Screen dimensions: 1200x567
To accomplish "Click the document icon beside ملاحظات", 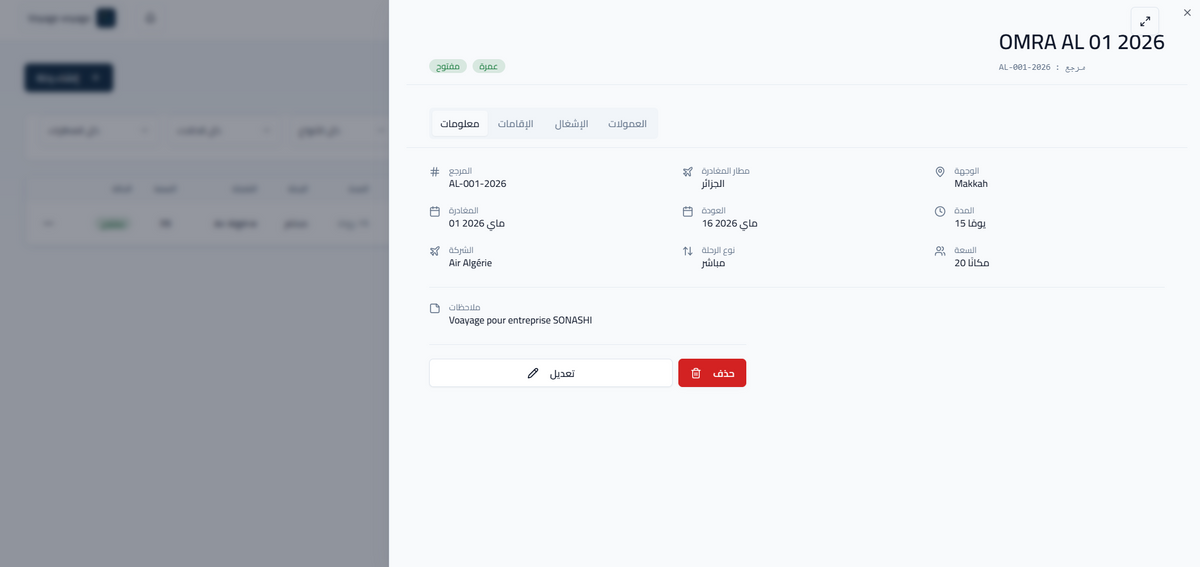I will [x=435, y=308].
